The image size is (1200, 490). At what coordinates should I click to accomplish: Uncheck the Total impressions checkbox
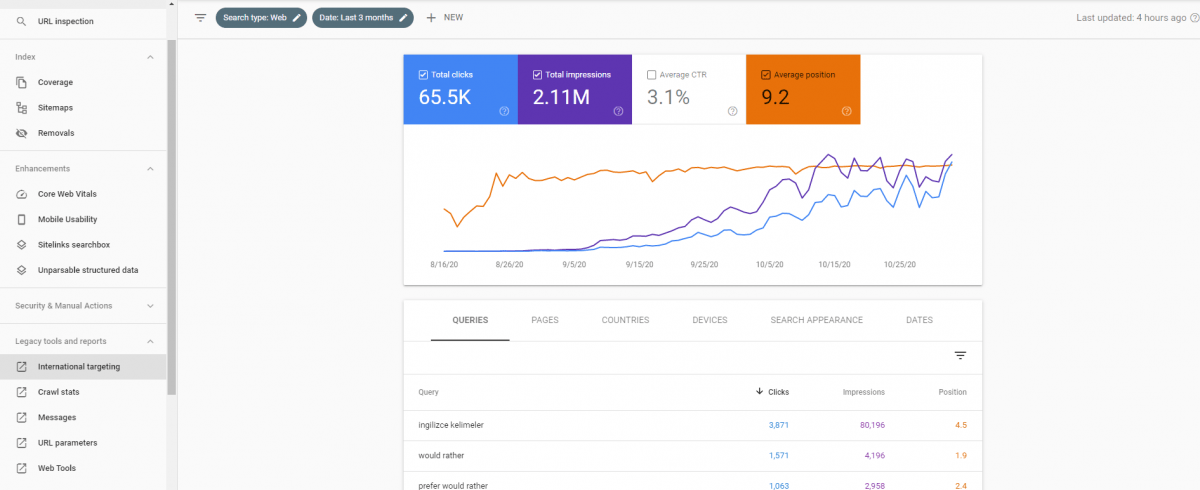click(x=538, y=75)
